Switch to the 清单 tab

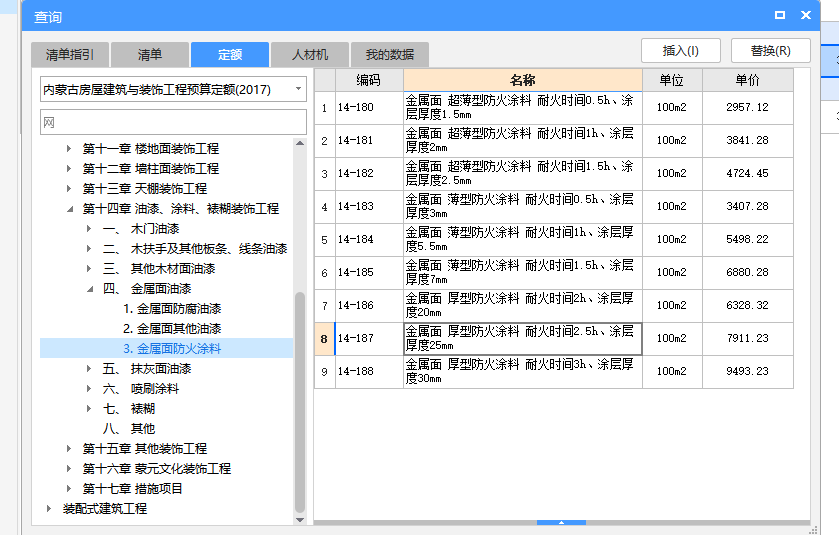click(150, 55)
